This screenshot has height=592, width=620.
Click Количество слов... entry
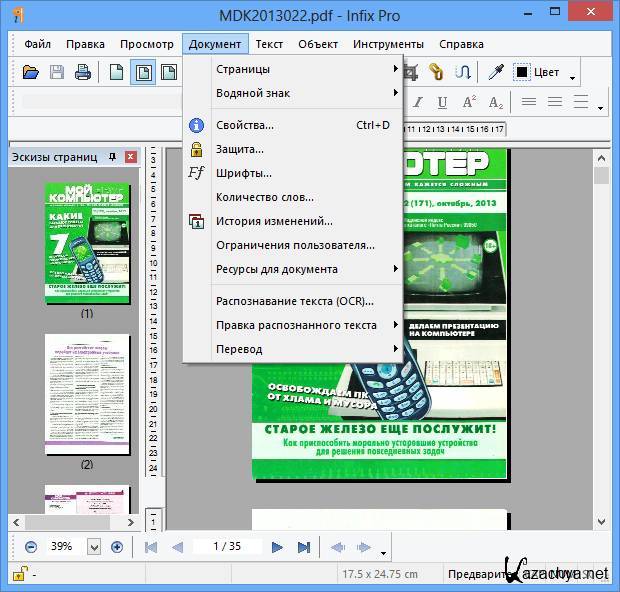[265, 197]
